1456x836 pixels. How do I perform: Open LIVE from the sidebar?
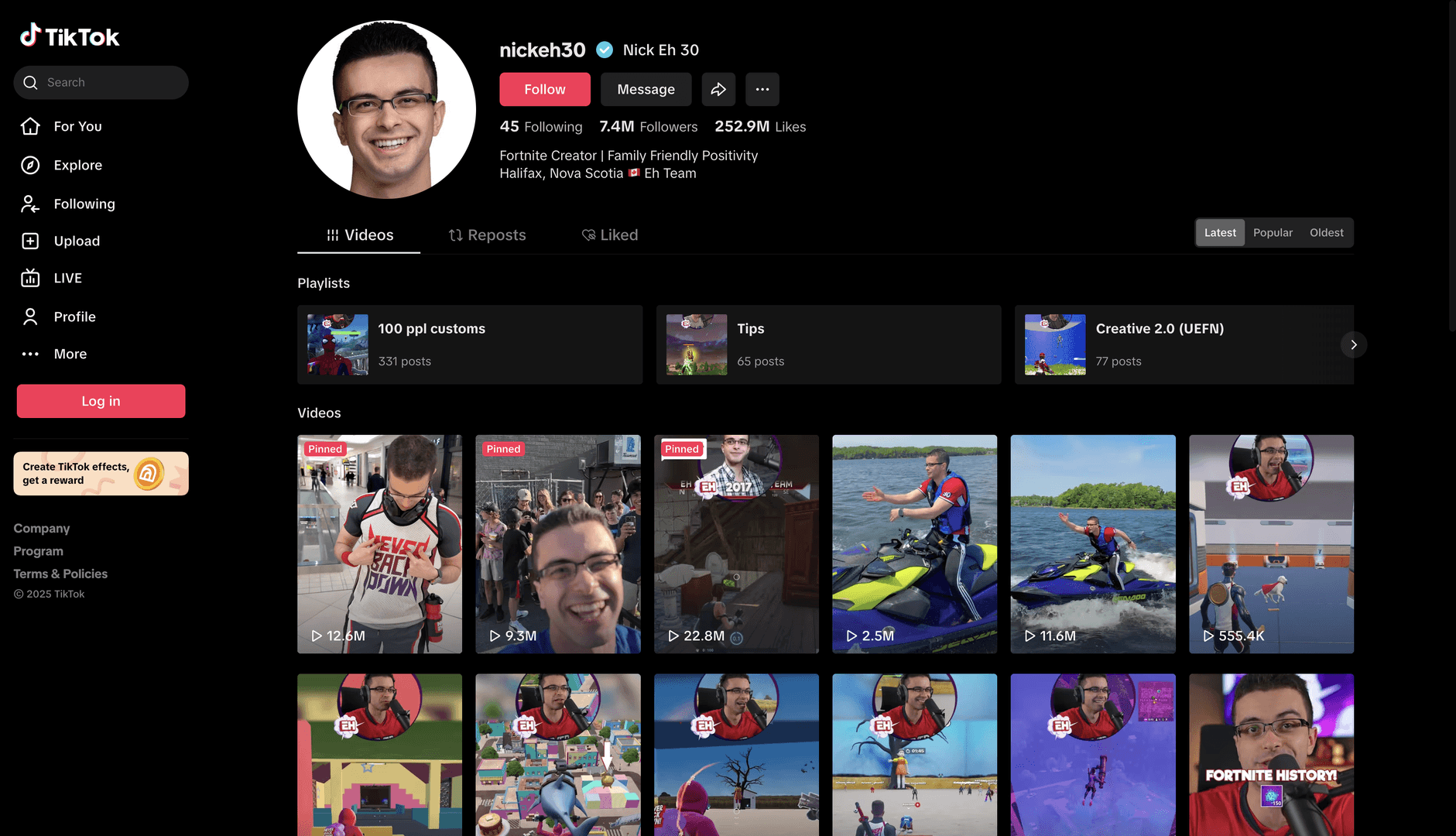[67, 278]
